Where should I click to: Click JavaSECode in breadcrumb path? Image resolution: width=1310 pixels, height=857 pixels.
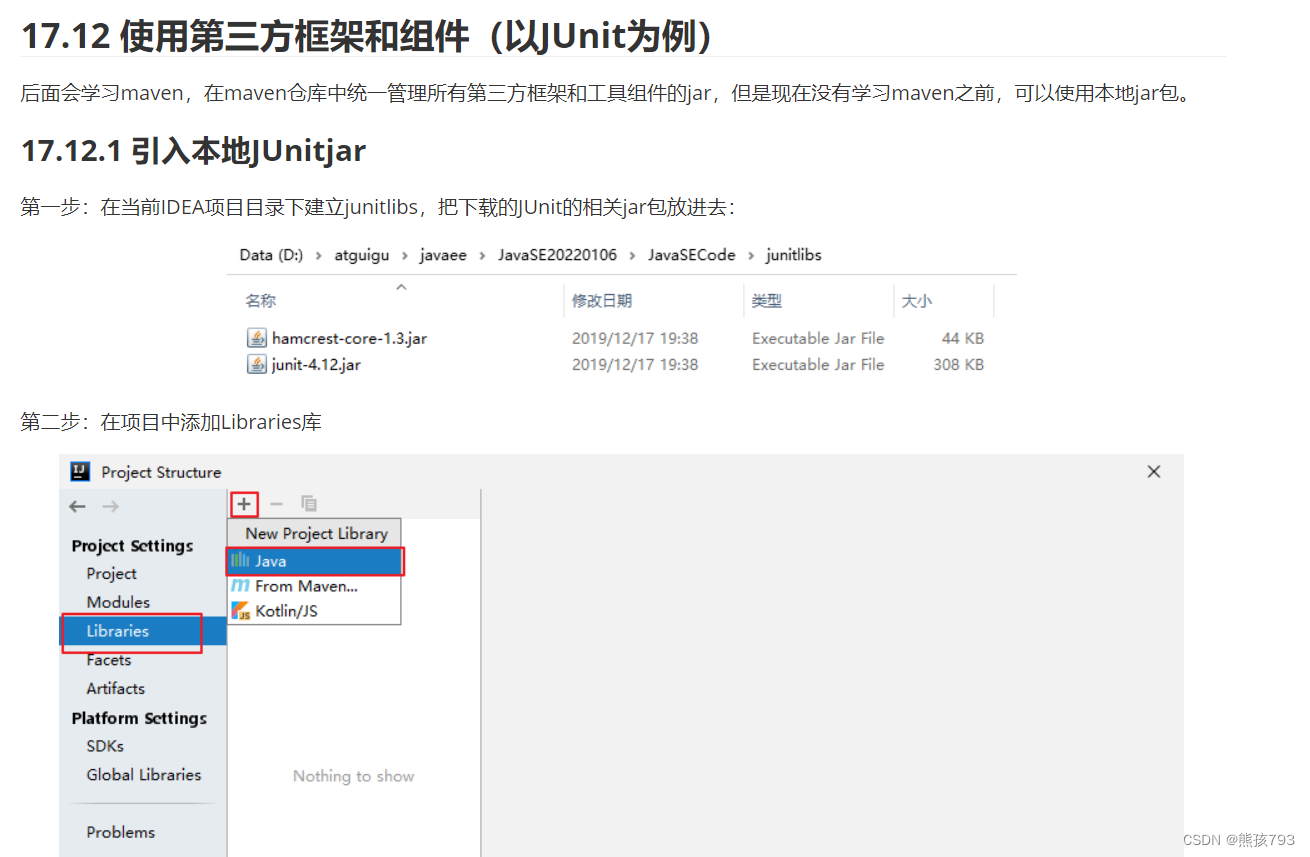click(x=691, y=255)
